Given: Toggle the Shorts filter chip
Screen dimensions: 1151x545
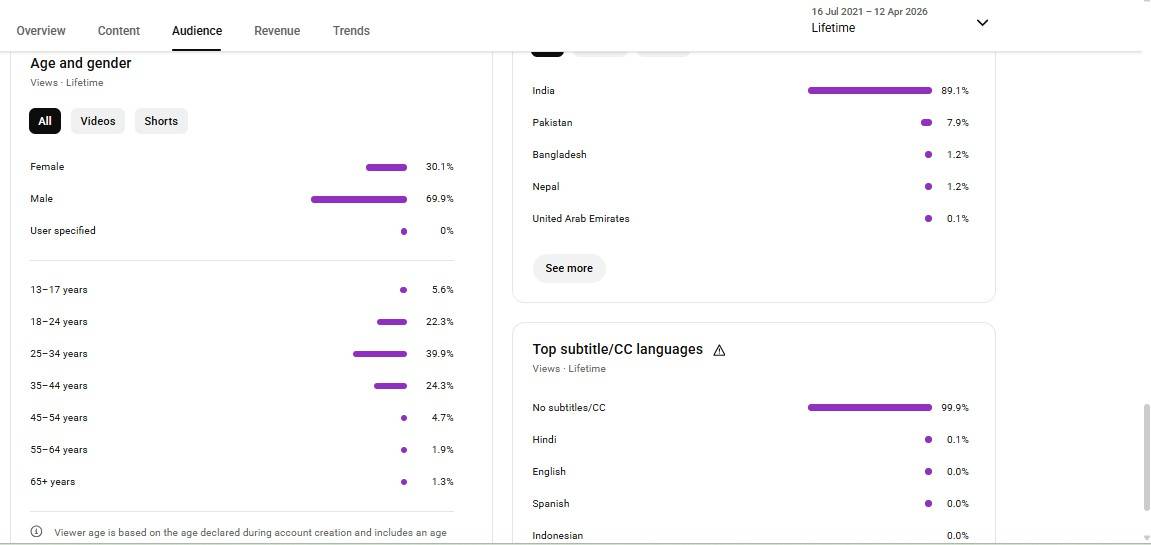Looking at the screenshot, I should 161,121.
